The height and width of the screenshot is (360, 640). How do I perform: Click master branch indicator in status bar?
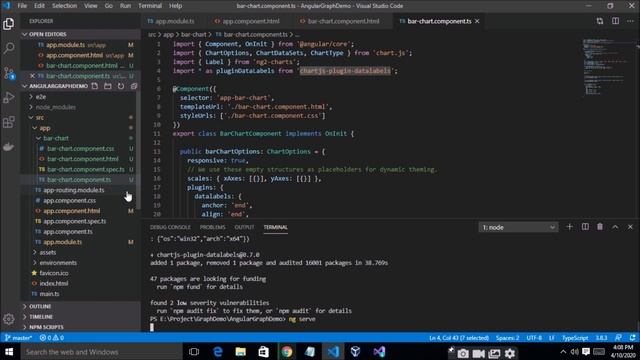[18, 338]
